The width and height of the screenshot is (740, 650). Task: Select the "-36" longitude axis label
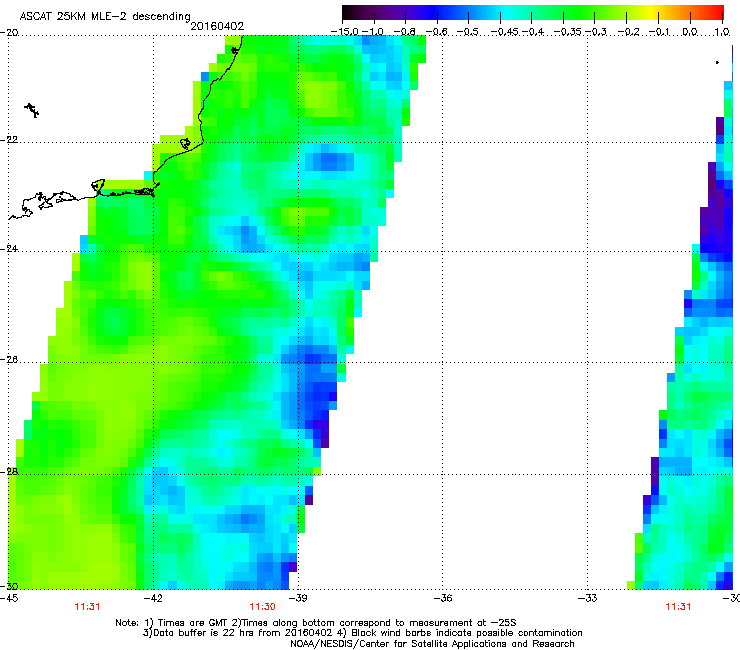[x=443, y=598]
